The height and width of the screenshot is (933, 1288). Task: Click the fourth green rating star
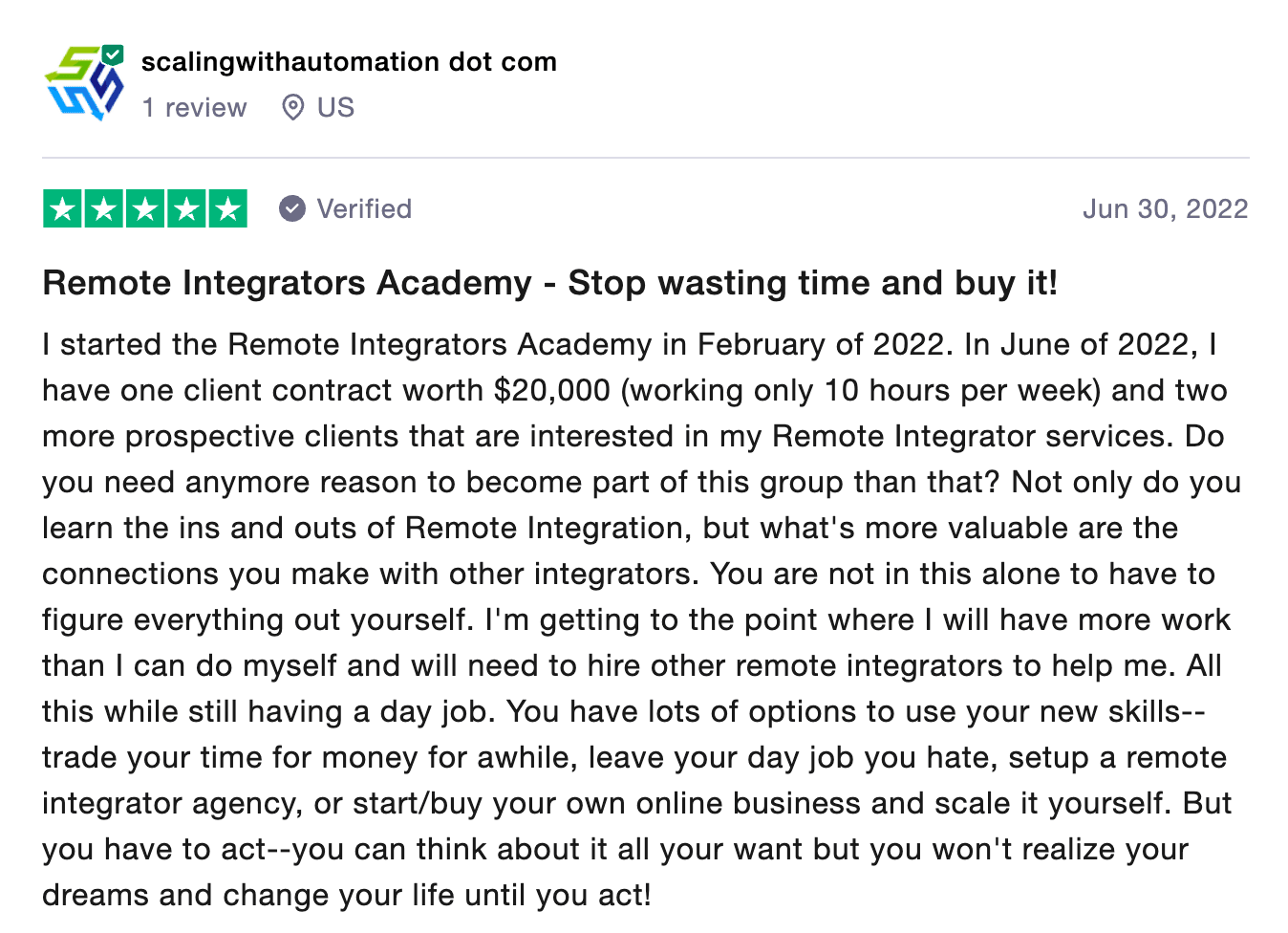pyautogui.click(x=186, y=209)
